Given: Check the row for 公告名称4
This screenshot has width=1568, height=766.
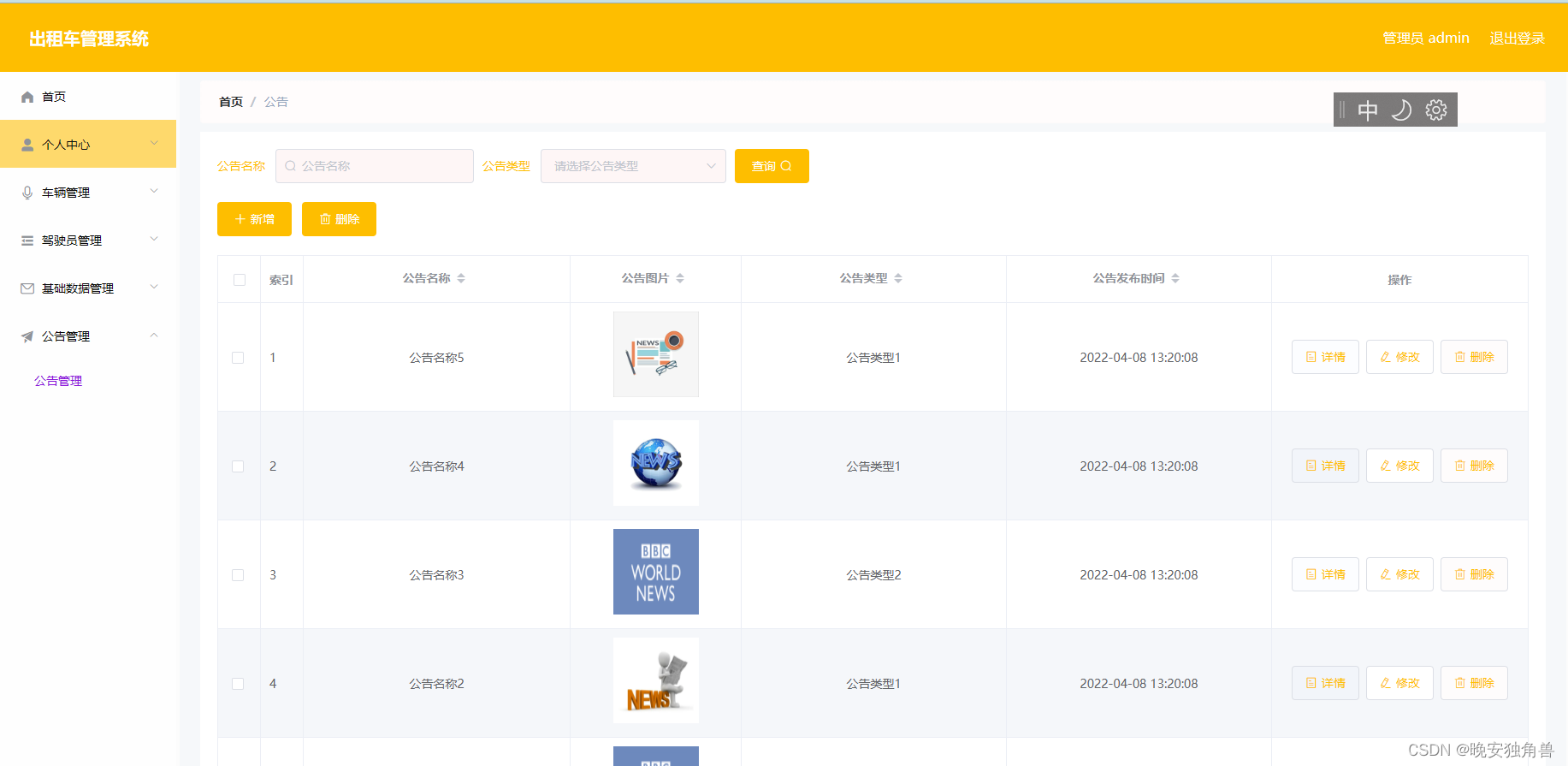Looking at the screenshot, I should pyautogui.click(x=238, y=466).
